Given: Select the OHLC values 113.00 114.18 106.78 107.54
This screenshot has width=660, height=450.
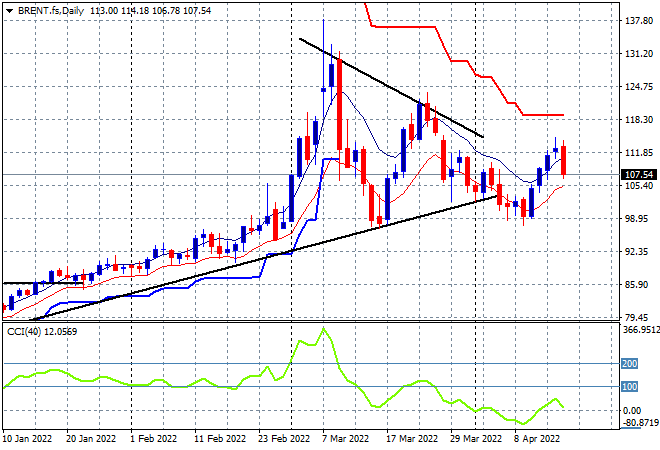Looking at the screenshot, I should point(151,11).
